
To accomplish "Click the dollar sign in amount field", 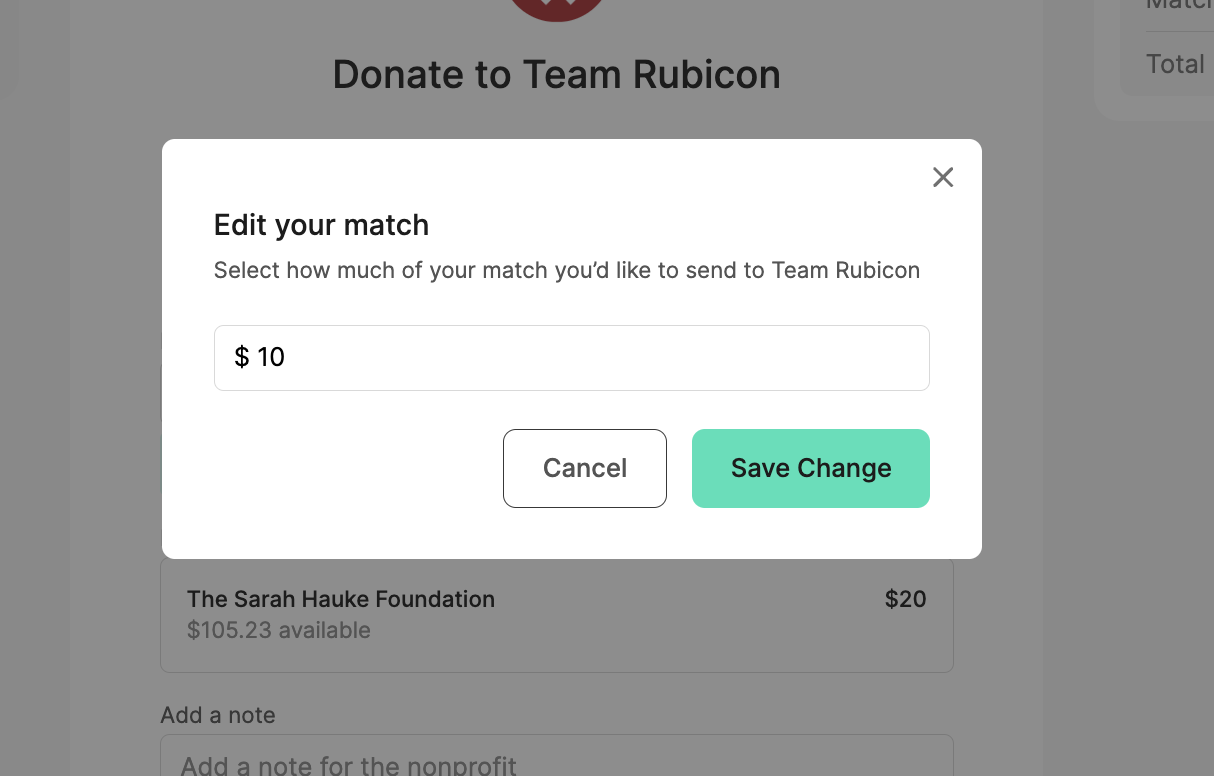I will click(x=242, y=357).
